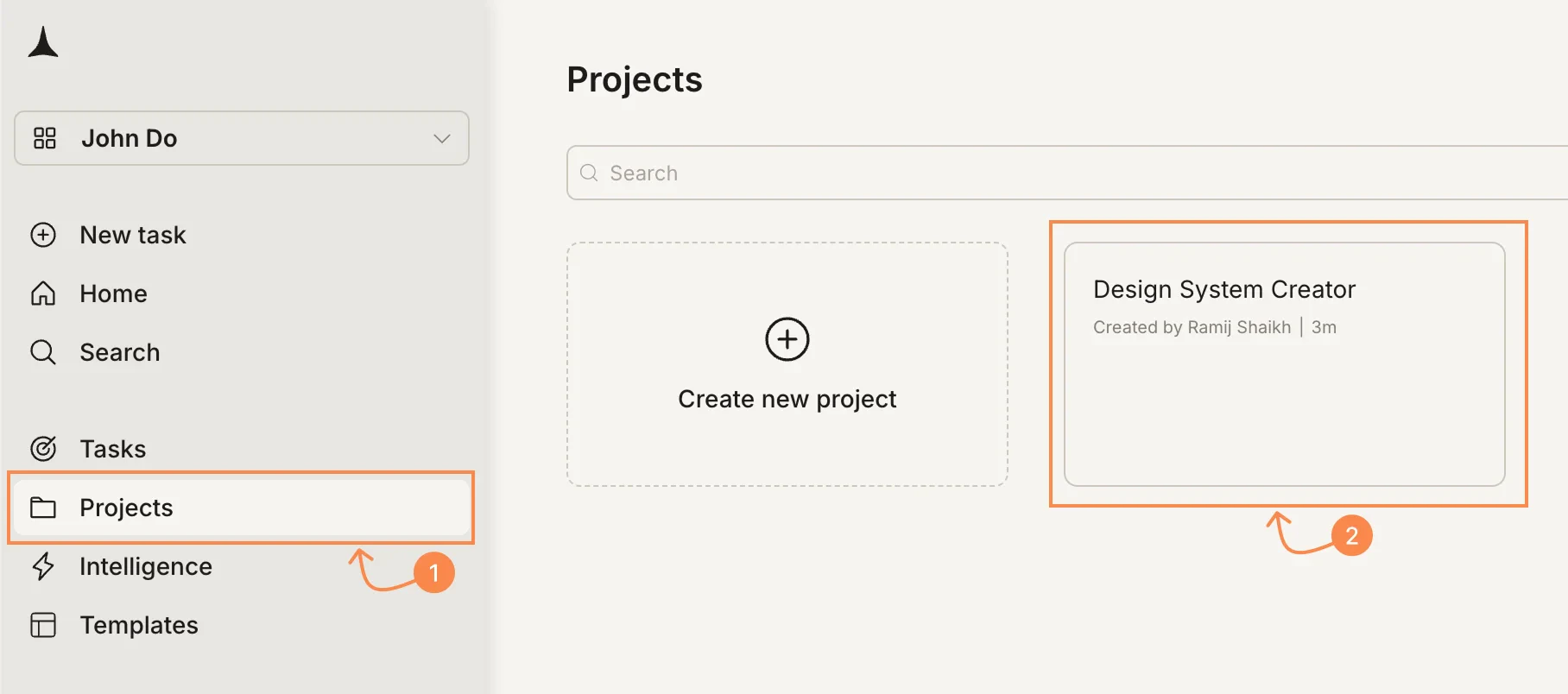Click the Home house icon
This screenshot has width=1568, height=694.
(43, 293)
